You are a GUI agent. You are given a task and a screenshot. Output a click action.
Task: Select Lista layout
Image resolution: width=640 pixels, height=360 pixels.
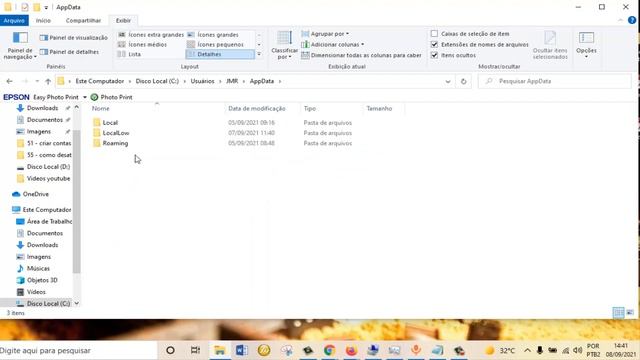tap(129, 54)
